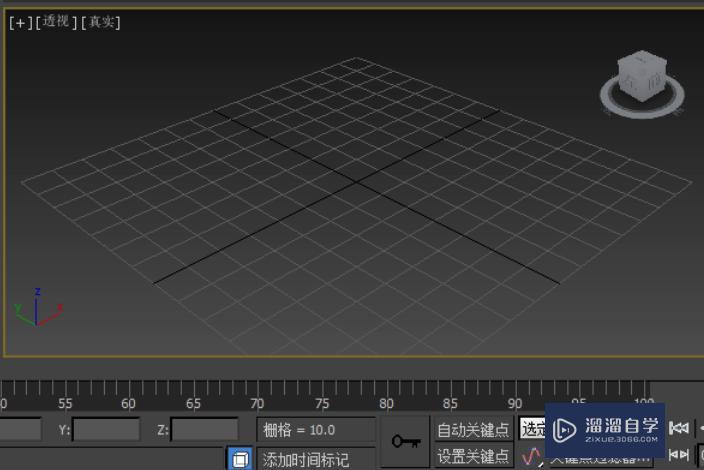Click frame 75 on the timeline

322,404
